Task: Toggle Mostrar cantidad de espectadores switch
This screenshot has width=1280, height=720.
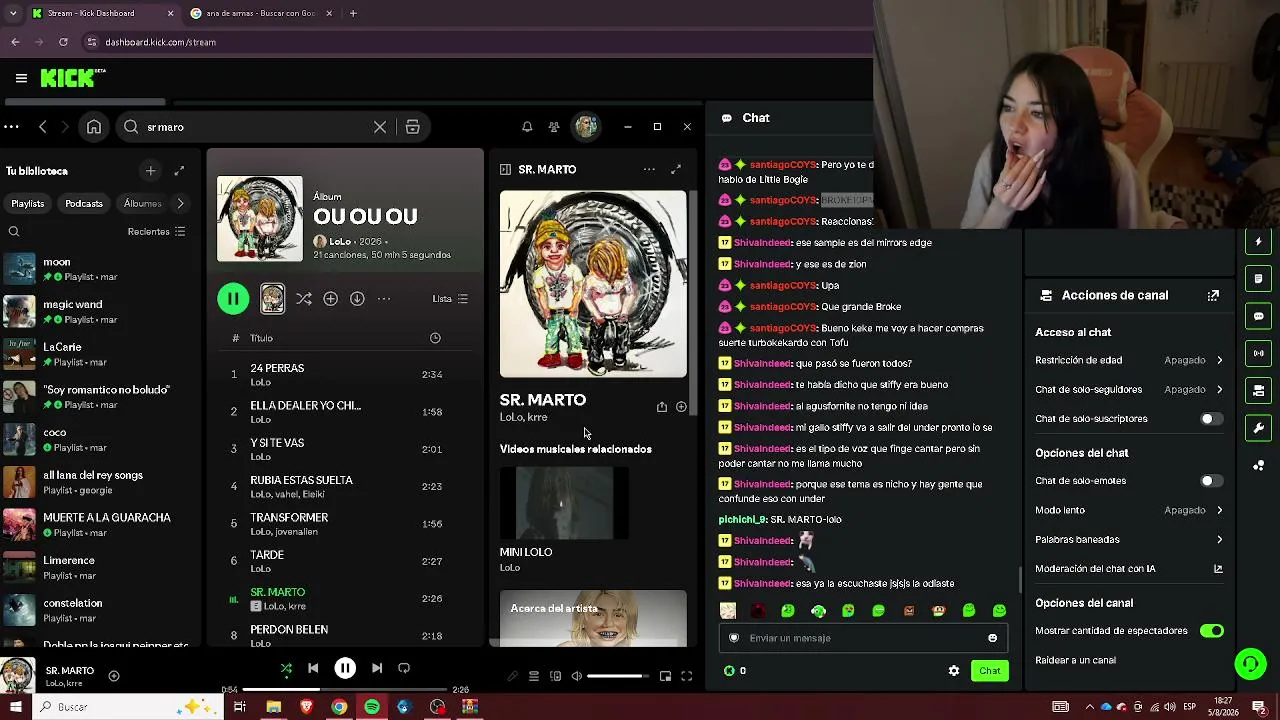Action: 1211,631
